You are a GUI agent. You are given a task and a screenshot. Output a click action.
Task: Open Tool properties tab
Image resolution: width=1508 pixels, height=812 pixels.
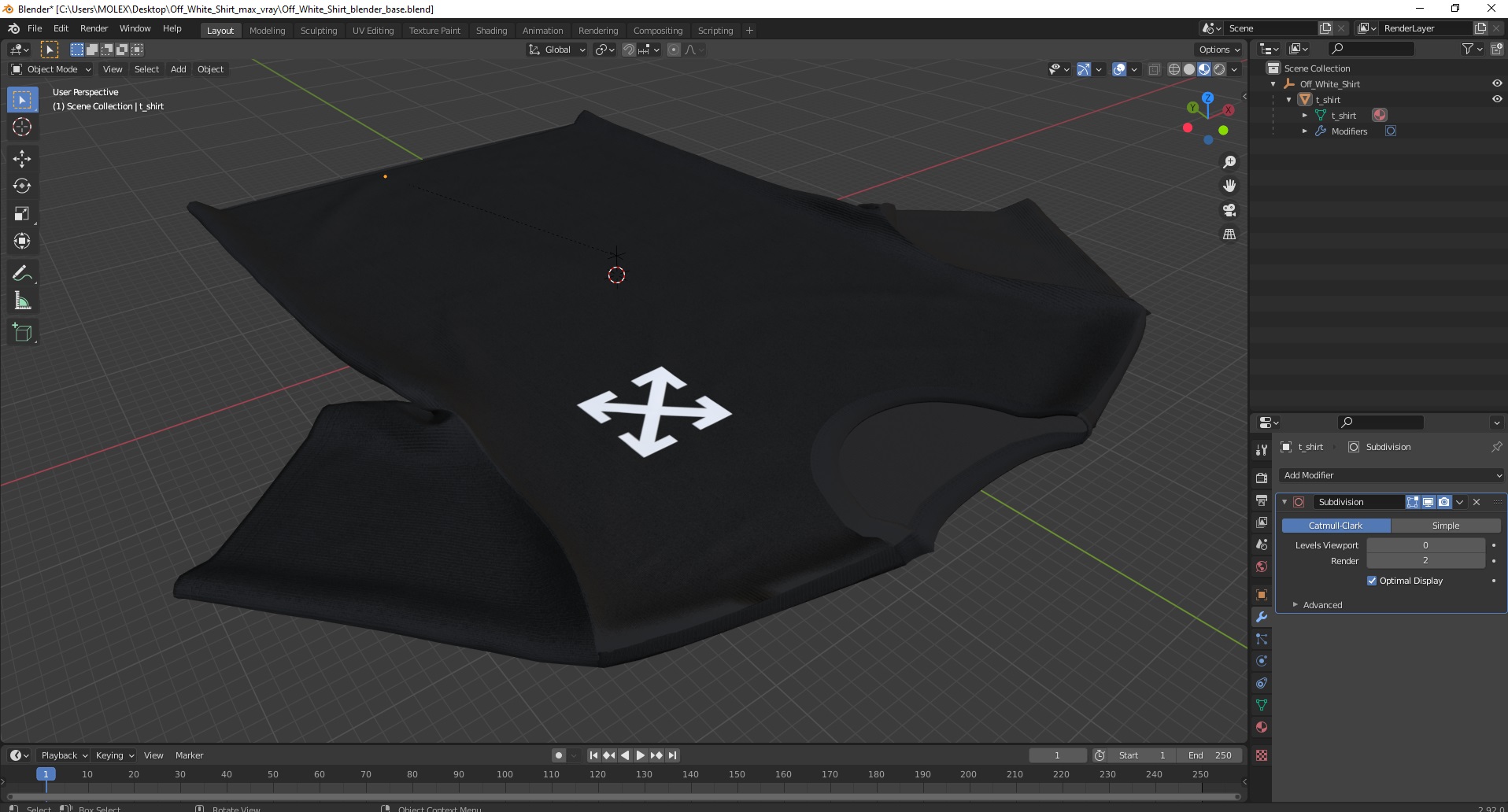click(x=1262, y=449)
